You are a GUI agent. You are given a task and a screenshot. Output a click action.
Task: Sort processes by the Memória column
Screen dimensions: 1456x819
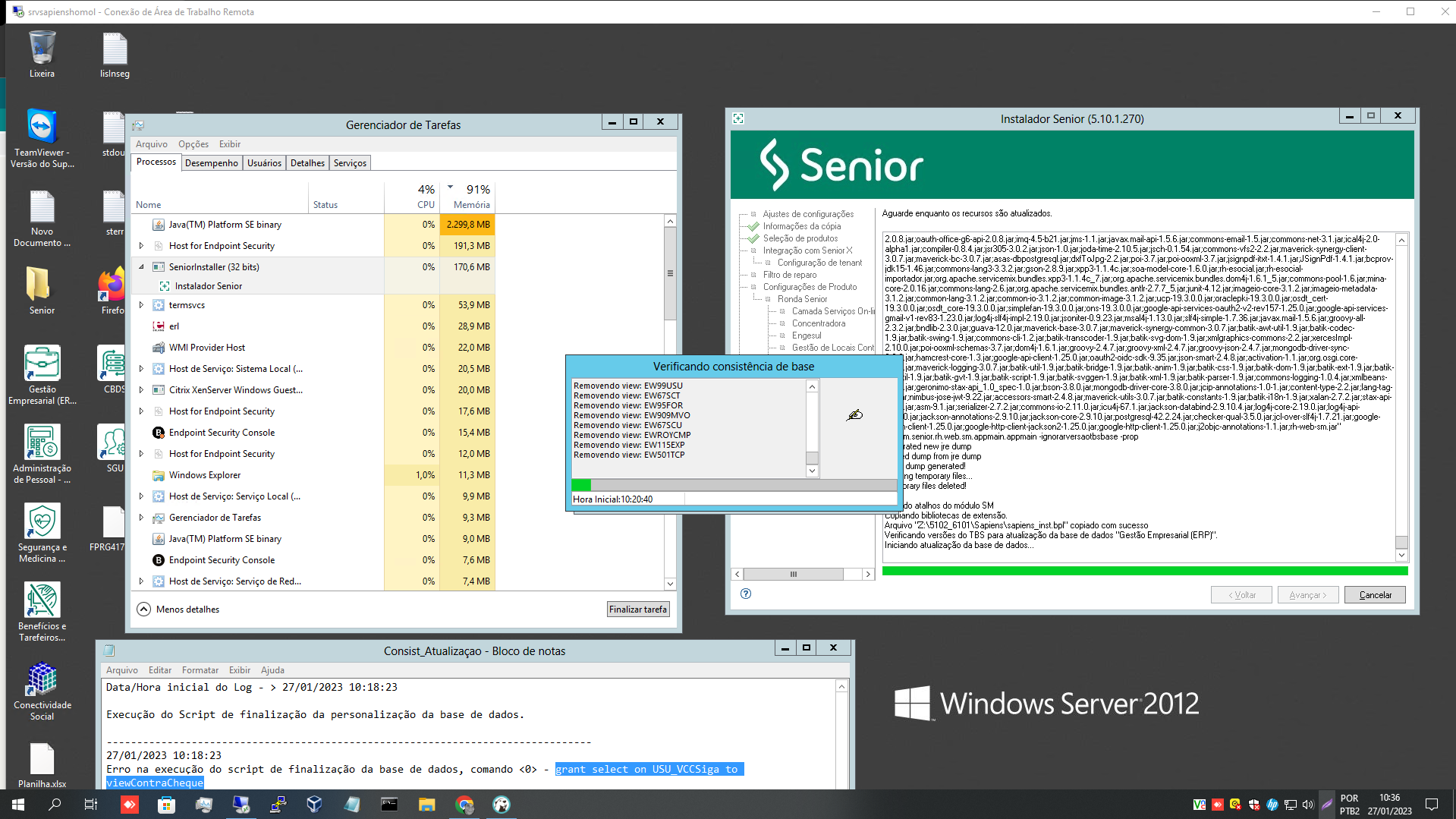click(467, 197)
